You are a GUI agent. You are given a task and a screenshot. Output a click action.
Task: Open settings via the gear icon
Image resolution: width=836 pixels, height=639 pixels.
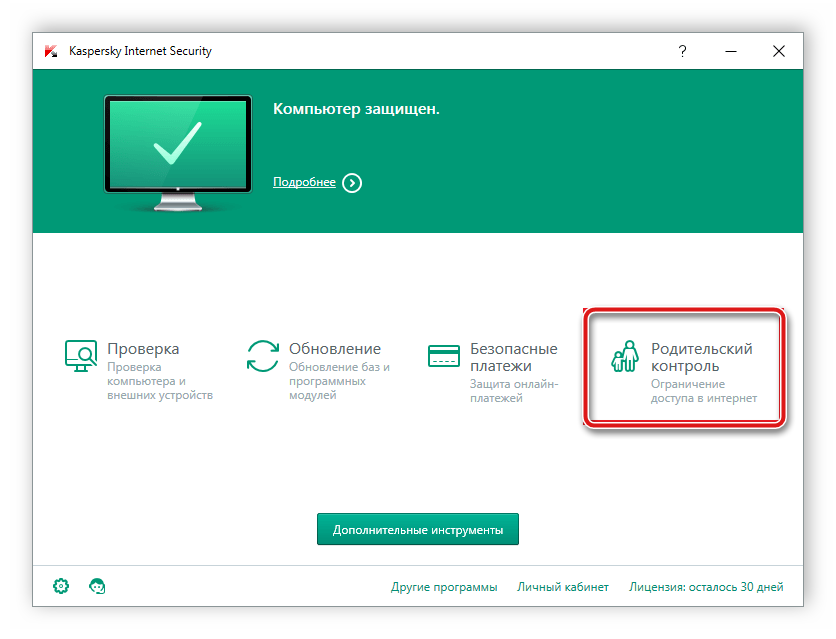coord(61,586)
